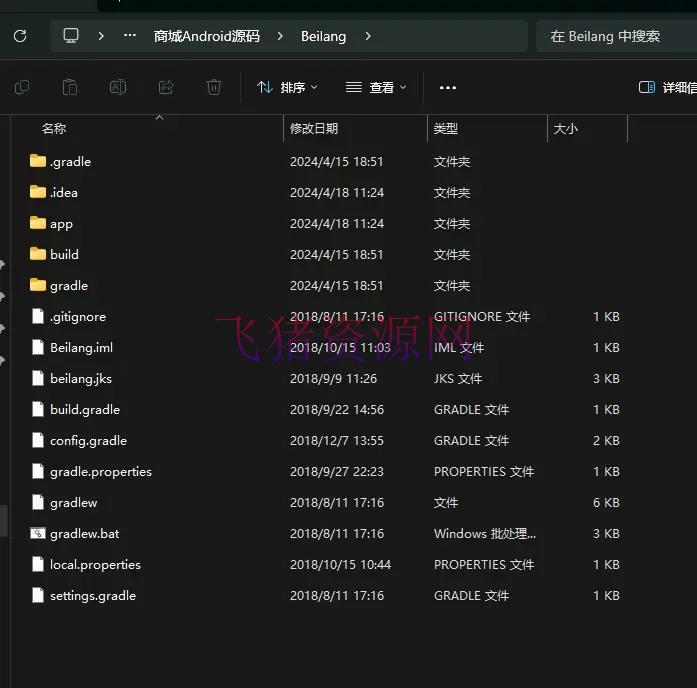
Task: Select the gradlew.bat batch file icon
Action: (x=38, y=533)
